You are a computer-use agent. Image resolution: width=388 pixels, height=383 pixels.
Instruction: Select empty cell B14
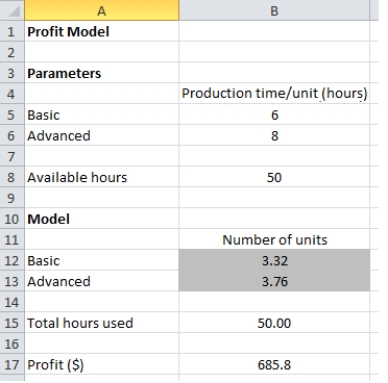click(274, 302)
